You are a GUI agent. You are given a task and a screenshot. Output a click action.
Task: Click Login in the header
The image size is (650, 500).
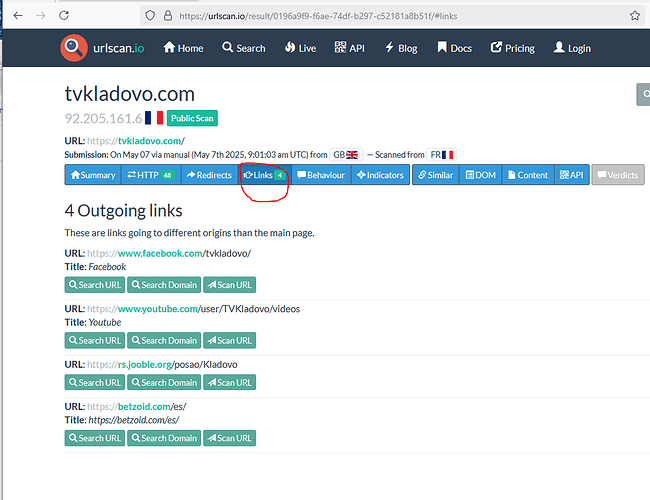click(x=572, y=48)
